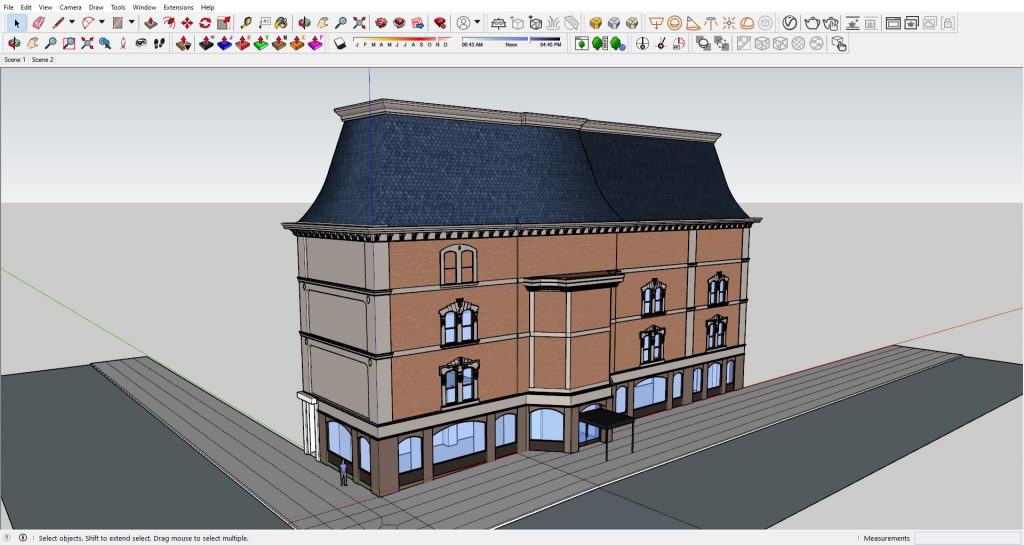Viewport: 1024px width, 545px height.
Task: Activate the Push/Pull tool
Action: [x=150, y=22]
